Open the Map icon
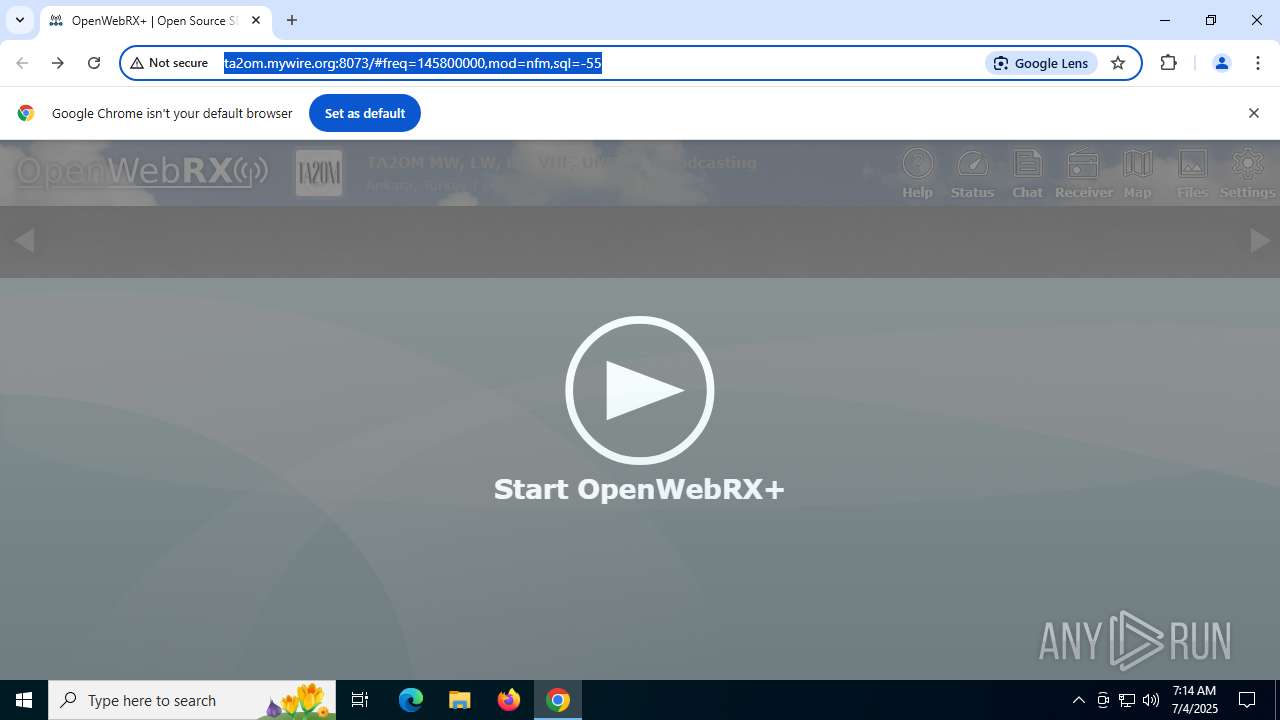The image size is (1280, 720). (x=1138, y=174)
